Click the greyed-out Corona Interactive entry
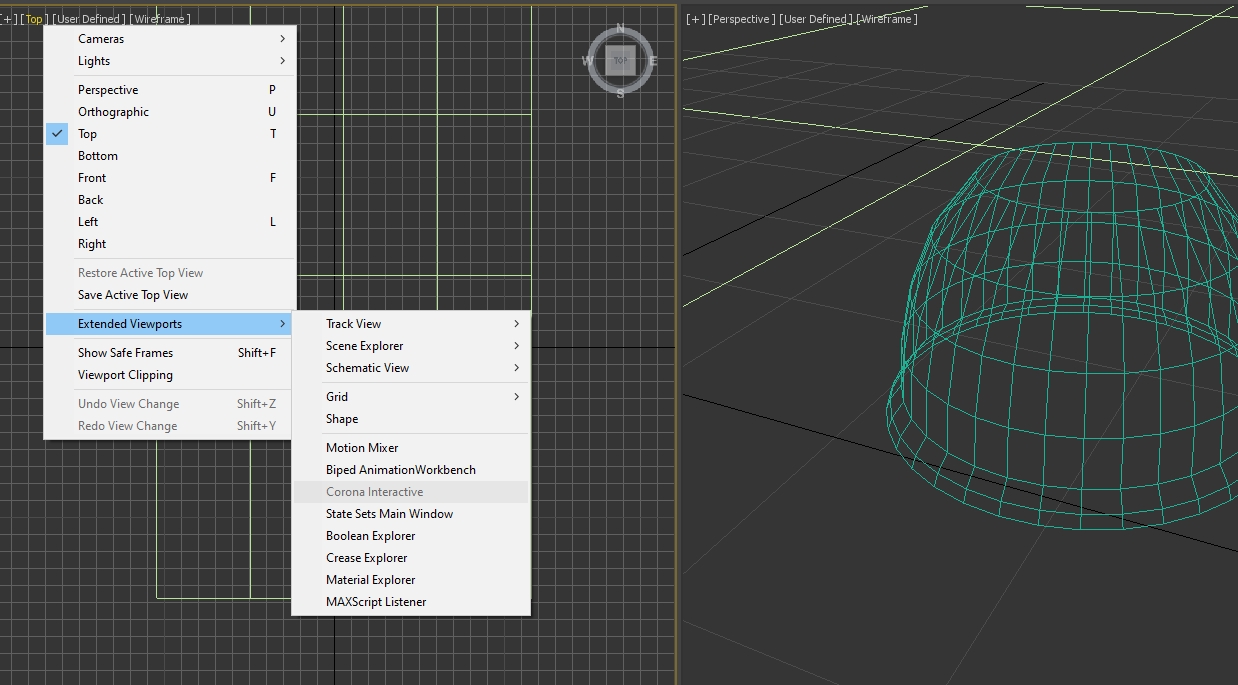The height and width of the screenshot is (685, 1238). [x=411, y=492]
